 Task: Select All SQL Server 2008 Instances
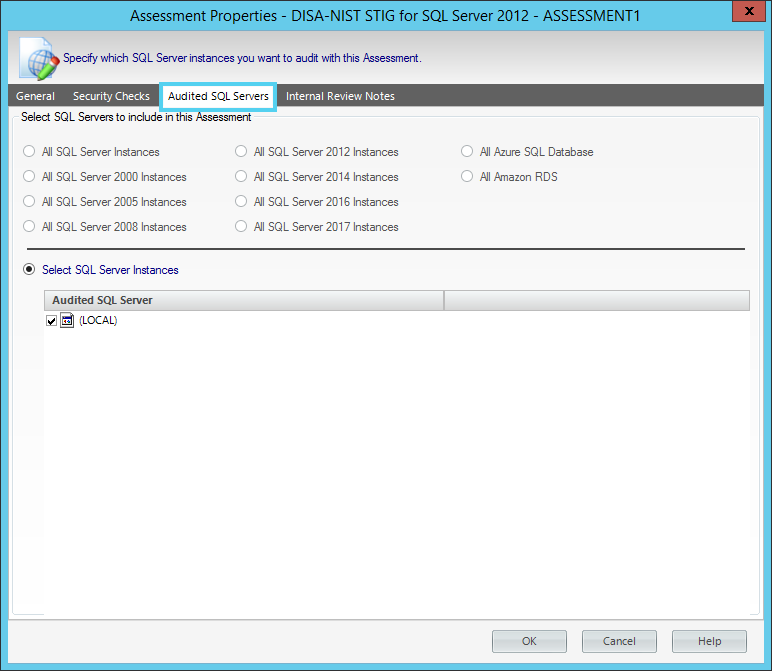[x=29, y=226]
